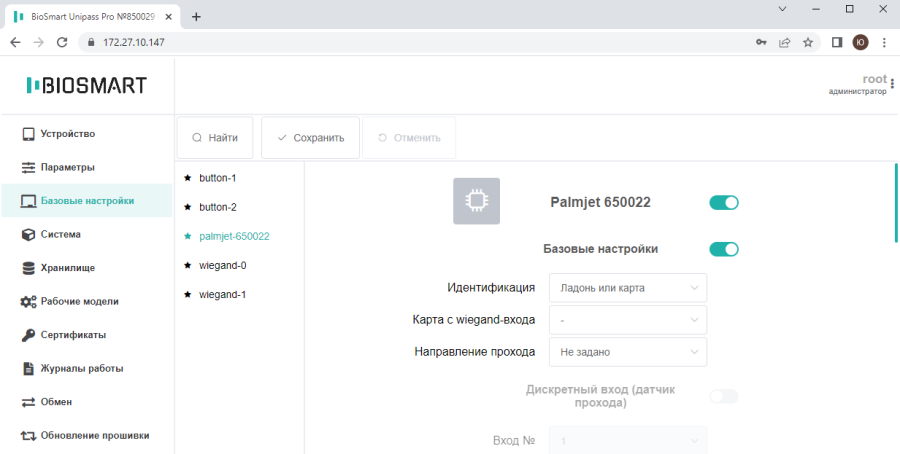Click the Chrome profile avatar

[860, 42]
